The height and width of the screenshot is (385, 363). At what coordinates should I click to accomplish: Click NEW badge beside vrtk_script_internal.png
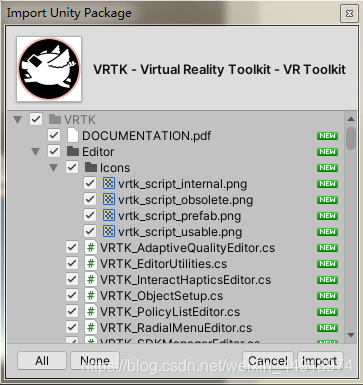click(x=327, y=184)
